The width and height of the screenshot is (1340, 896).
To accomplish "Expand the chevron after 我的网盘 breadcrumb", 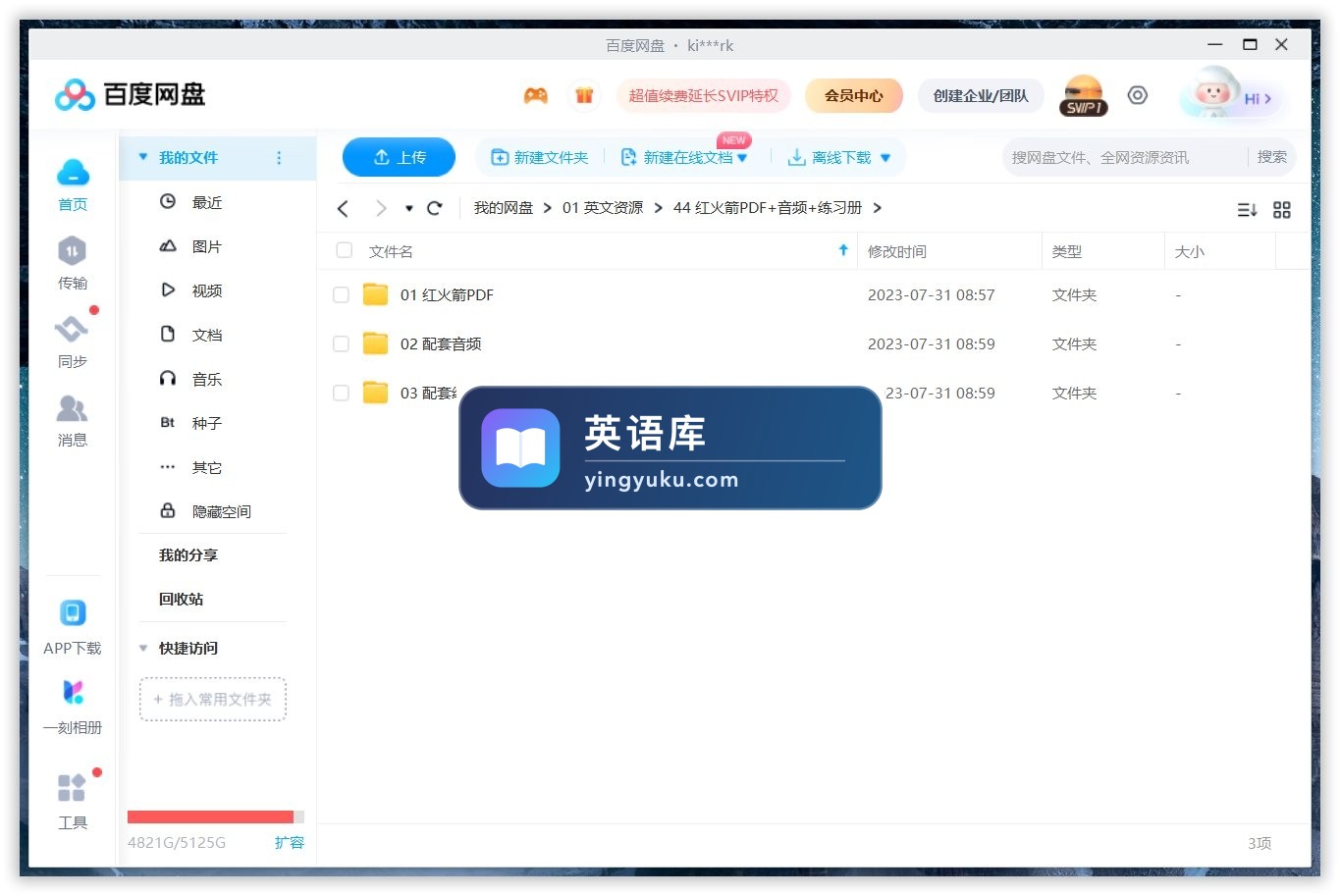I will point(548,208).
